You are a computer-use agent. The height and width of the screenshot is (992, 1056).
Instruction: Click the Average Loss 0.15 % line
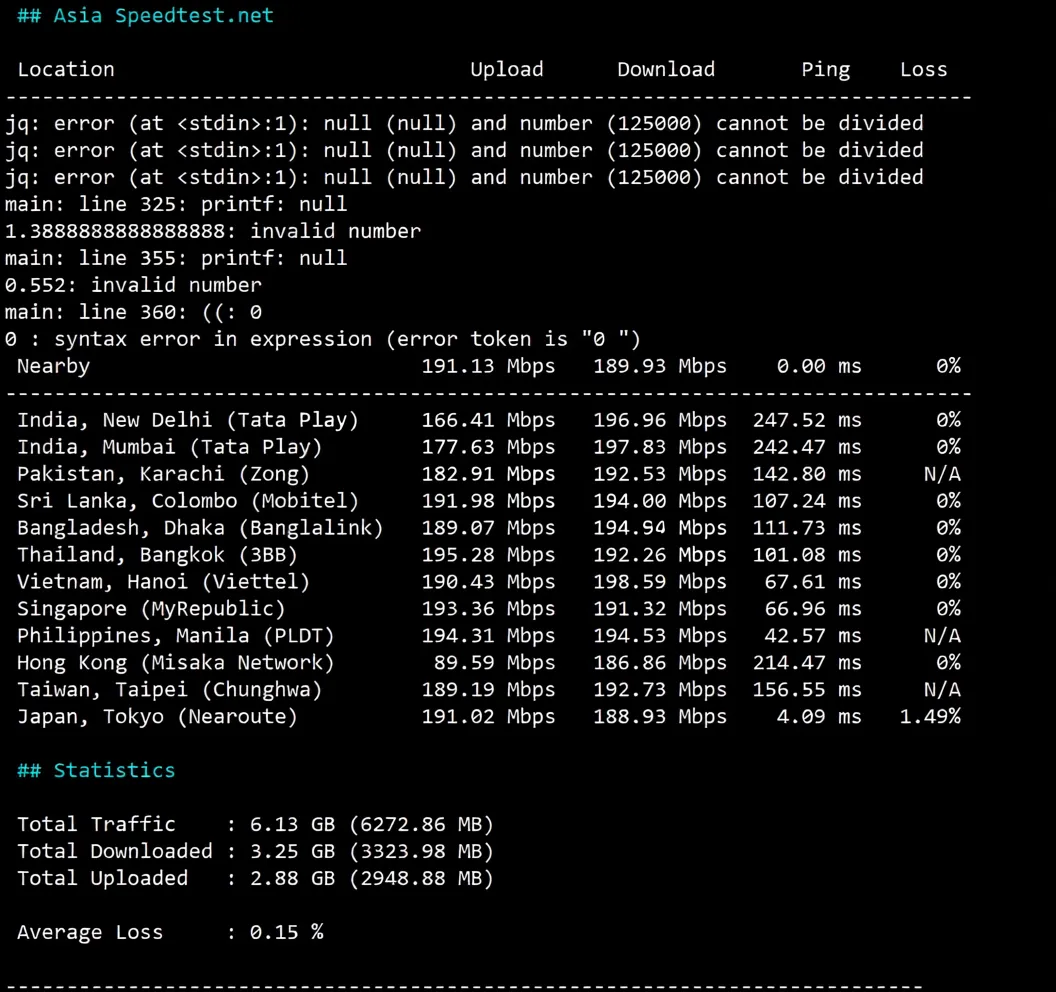click(170, 932)
